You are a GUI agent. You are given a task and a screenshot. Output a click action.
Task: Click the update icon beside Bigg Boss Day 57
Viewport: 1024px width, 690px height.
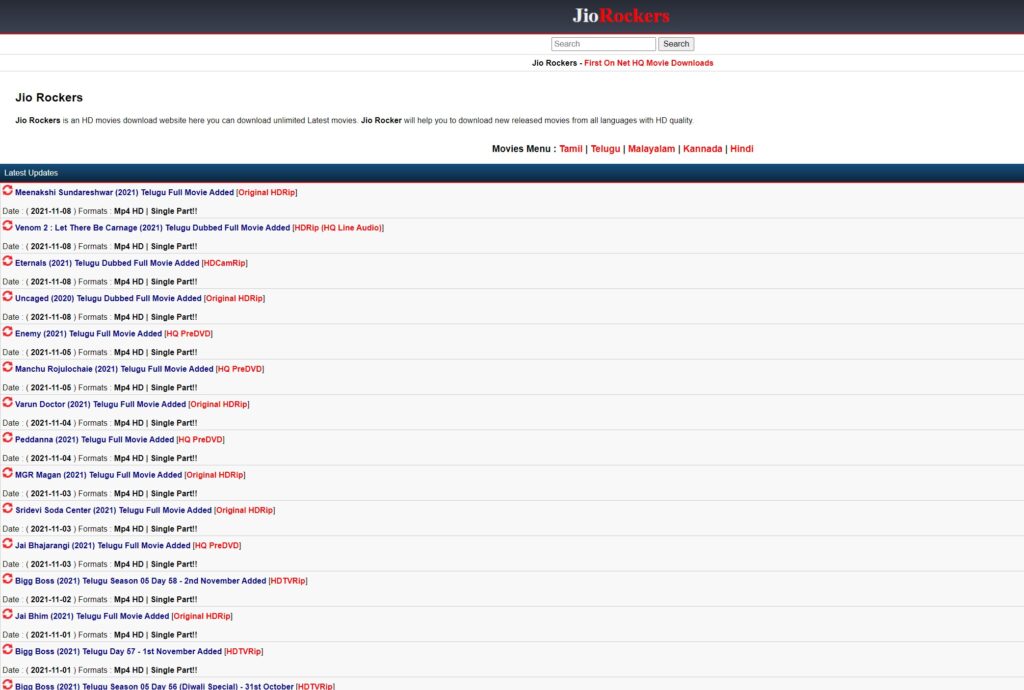point(7,648)
